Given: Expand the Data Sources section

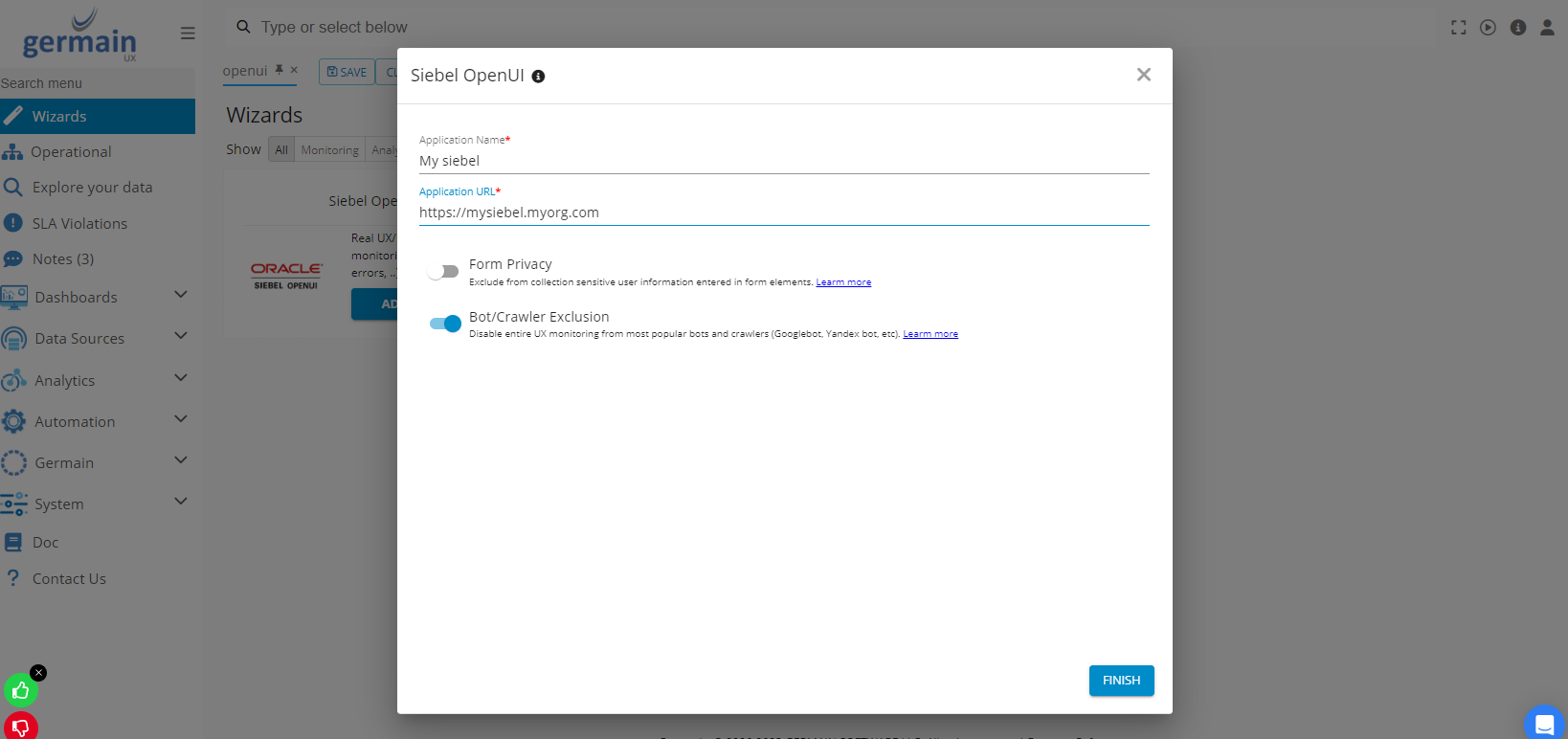Looking at the screenshot, I should point(180,336).
